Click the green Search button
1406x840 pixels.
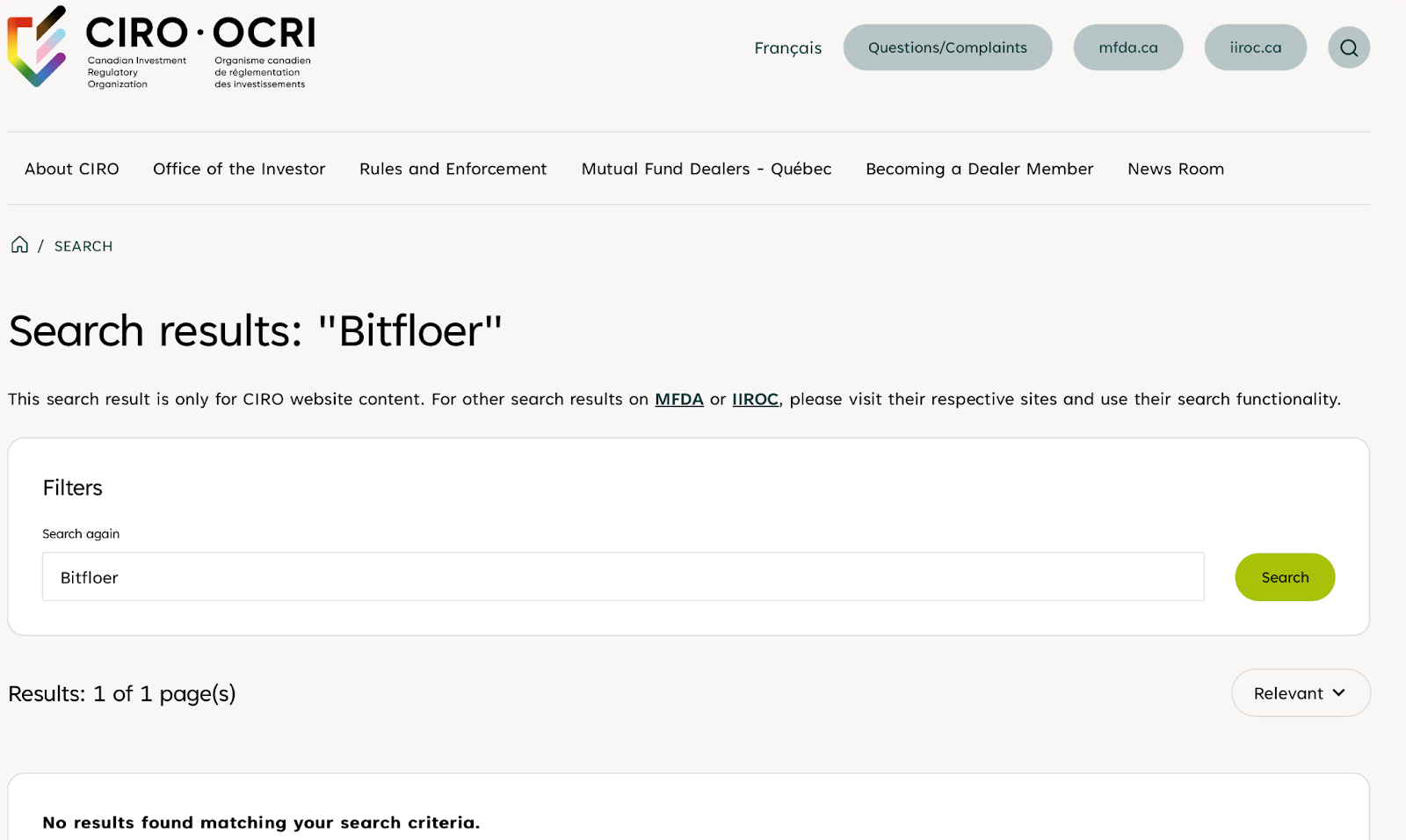click(1285, 577)
